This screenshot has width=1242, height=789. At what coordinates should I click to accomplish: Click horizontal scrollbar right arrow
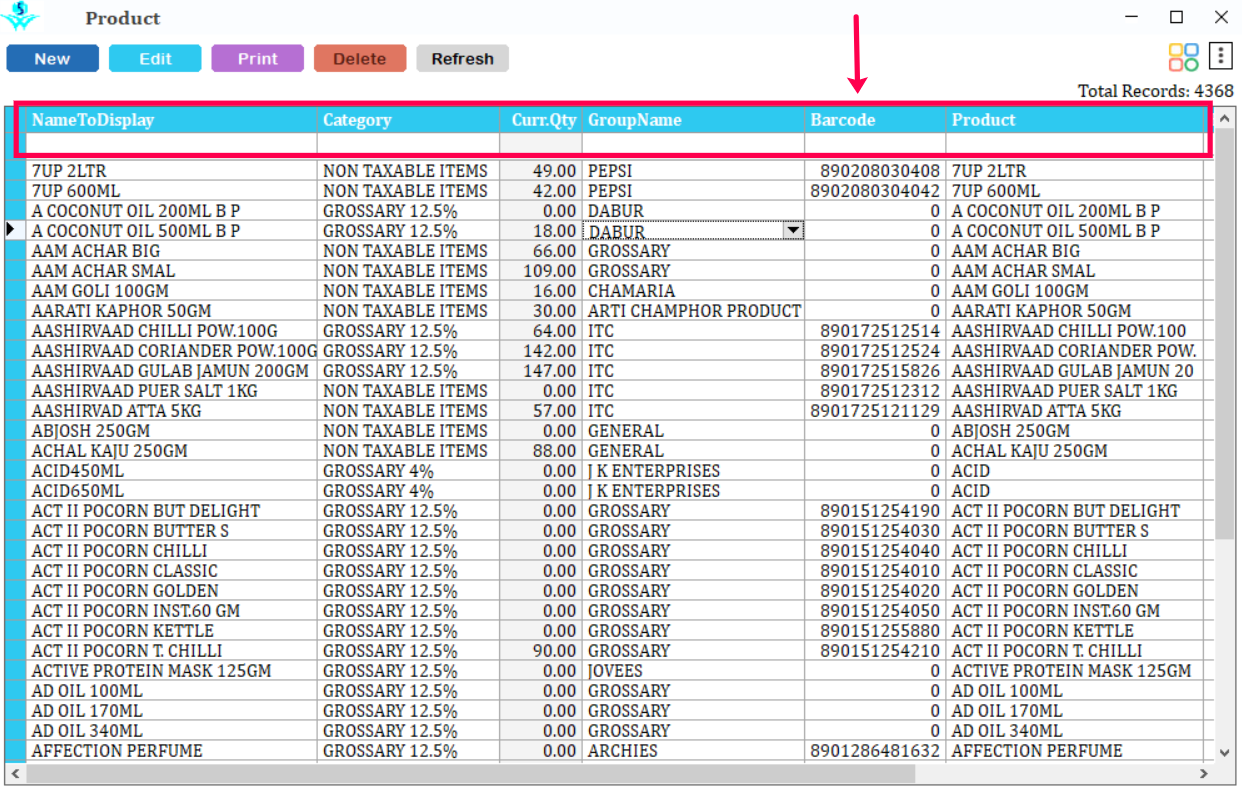1204,773
